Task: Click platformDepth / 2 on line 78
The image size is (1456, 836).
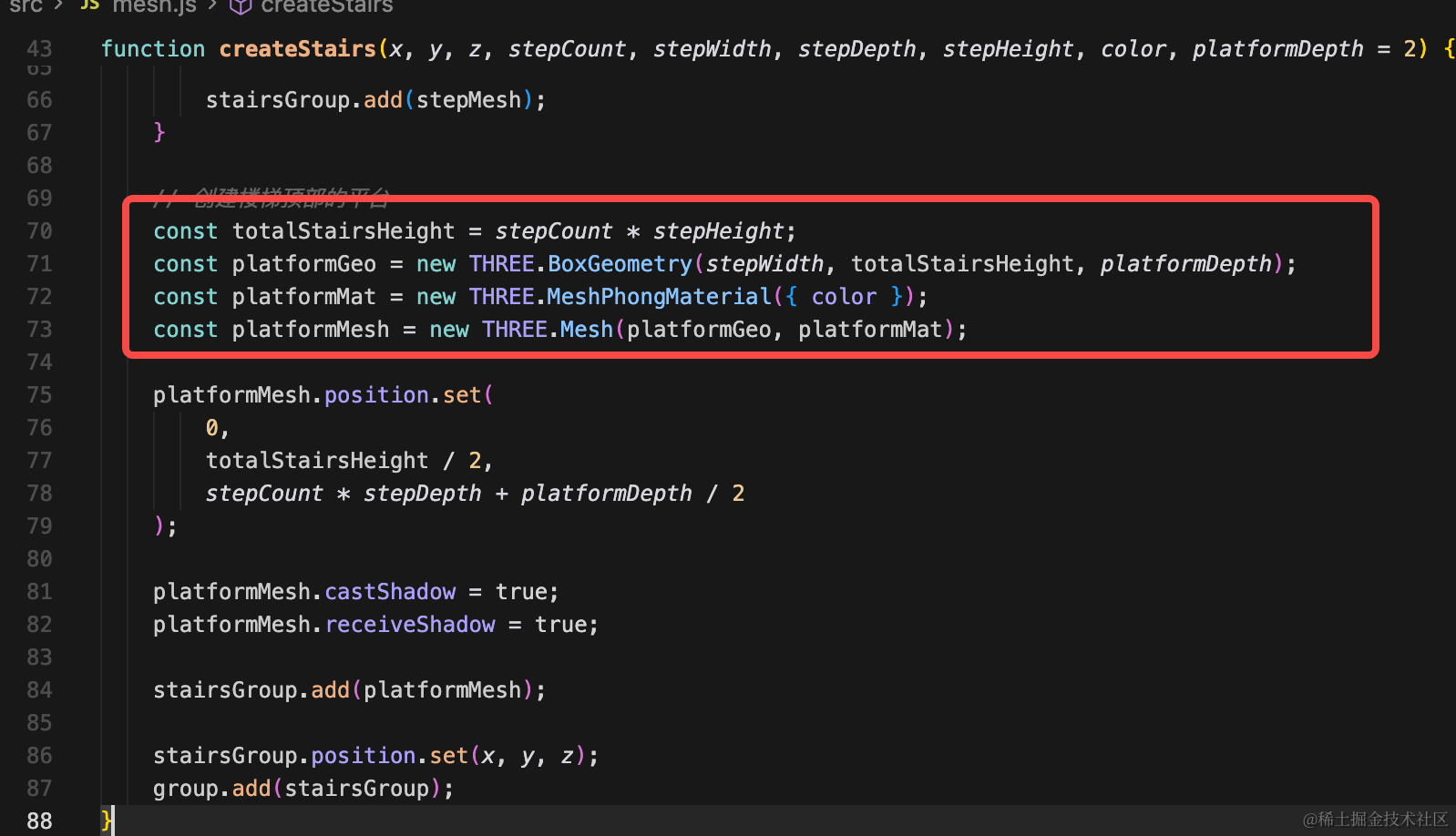Action: point(633,494)
